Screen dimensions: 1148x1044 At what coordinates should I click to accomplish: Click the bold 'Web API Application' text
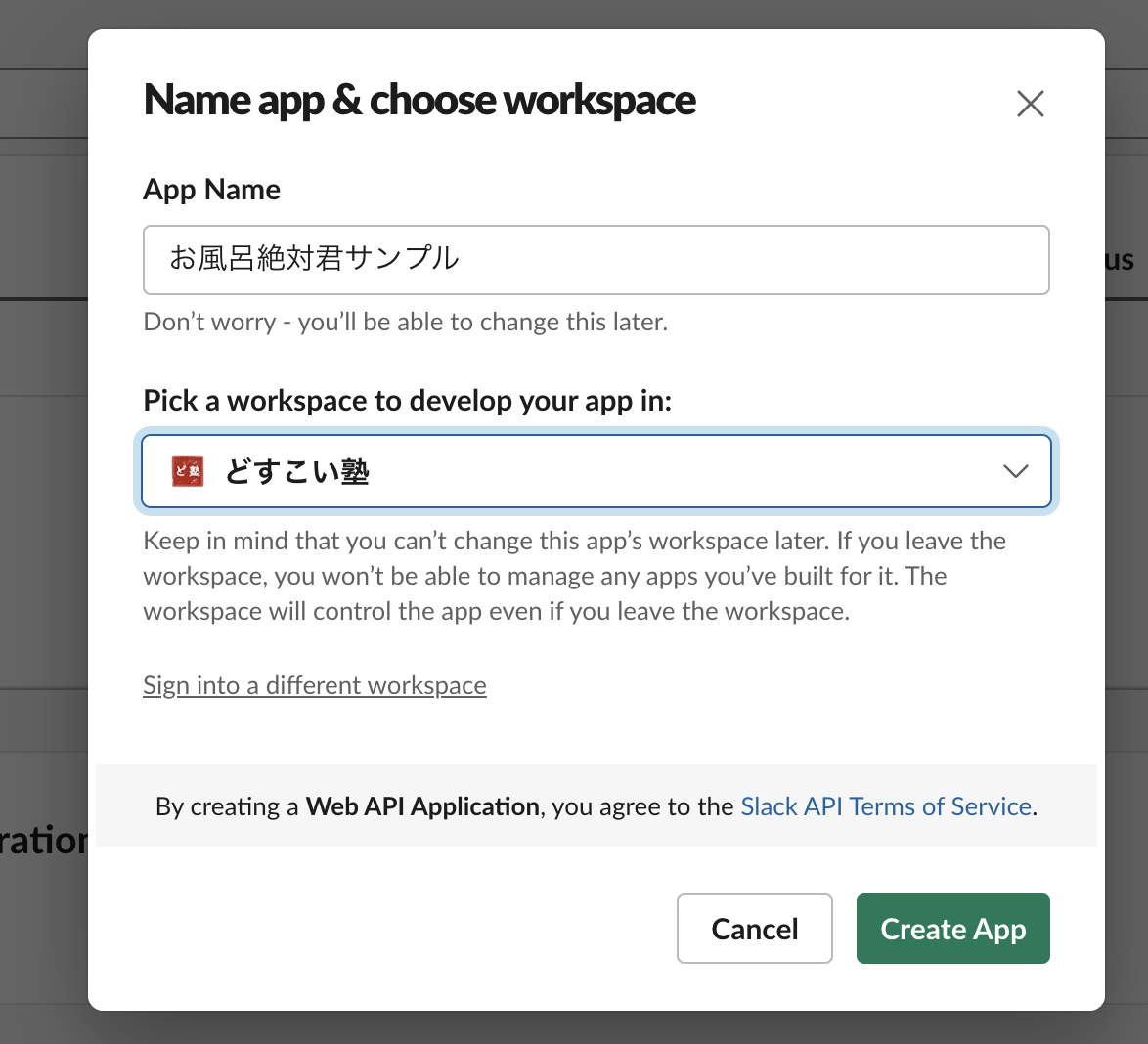click(422, 806)
